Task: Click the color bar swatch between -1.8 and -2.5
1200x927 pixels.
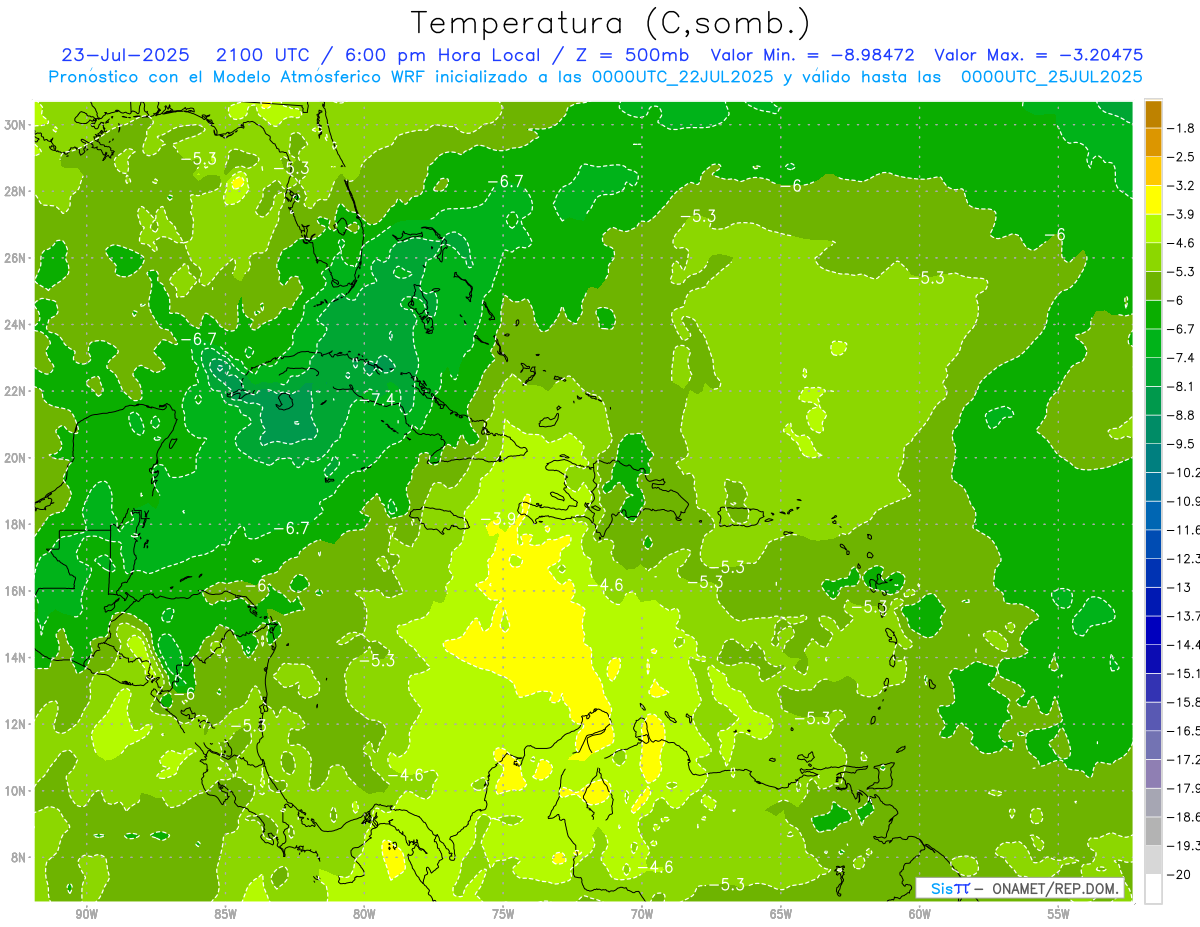Action: (1153, 142)
